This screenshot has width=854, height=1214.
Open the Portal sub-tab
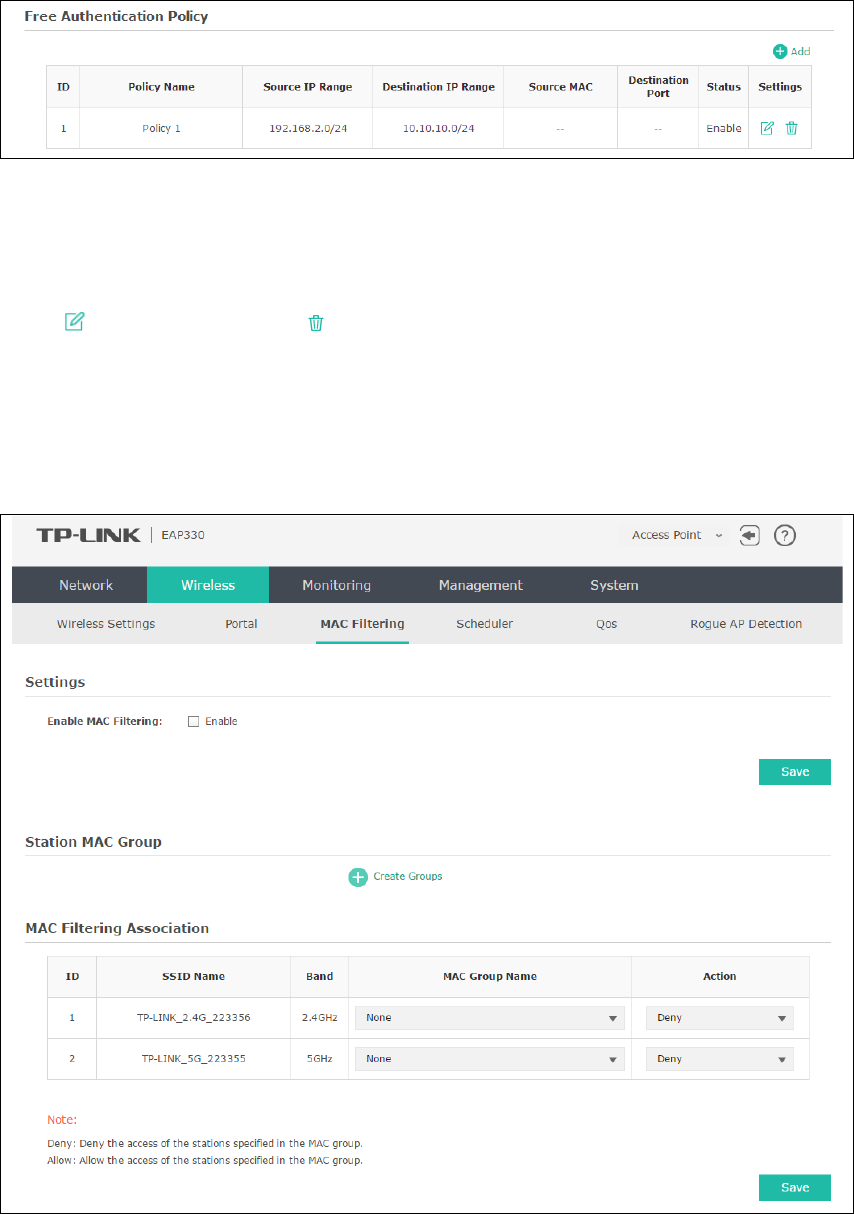coord(242,624)
